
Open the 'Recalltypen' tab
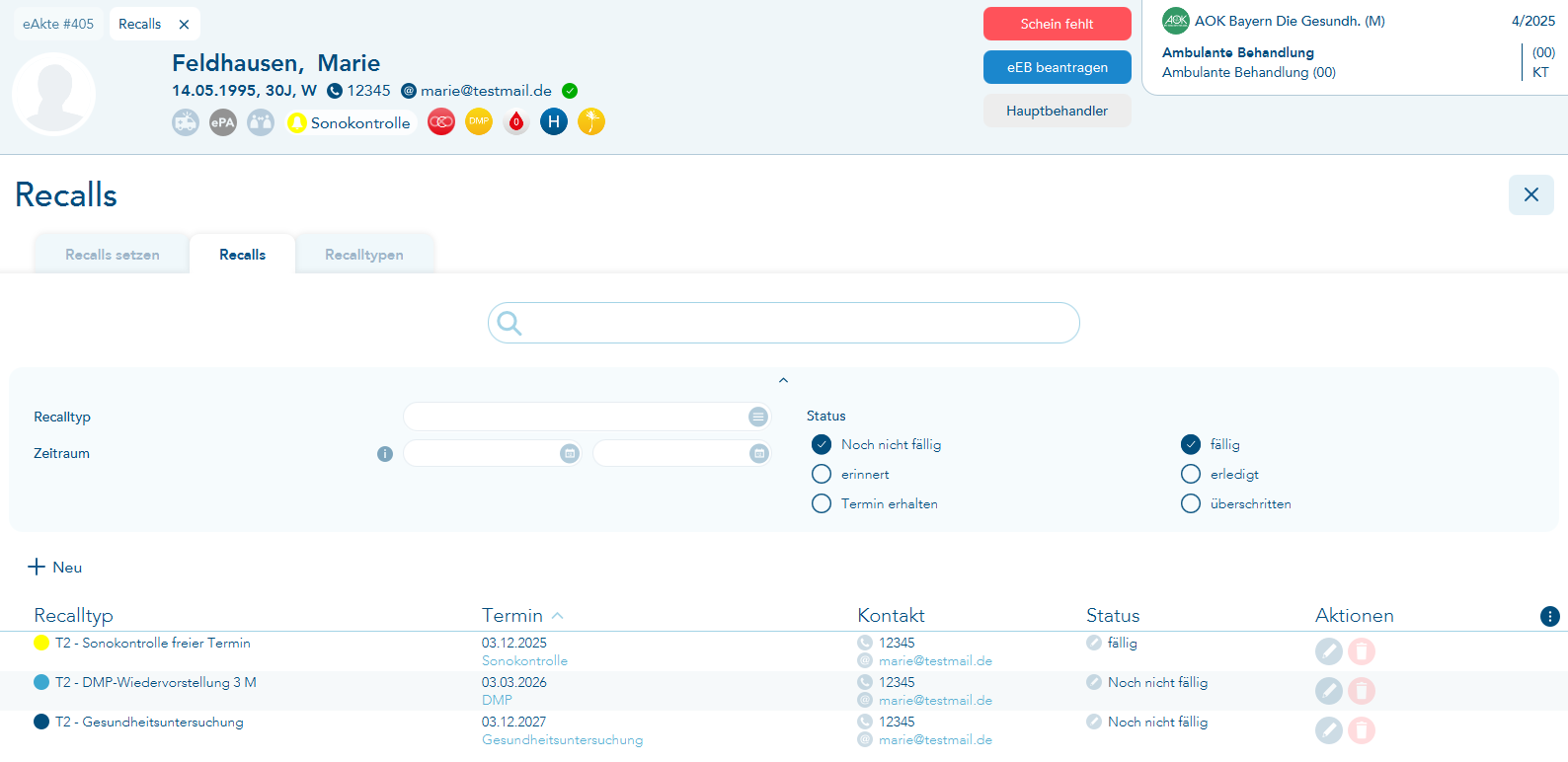pyautogui.click(x=363, y=255)
